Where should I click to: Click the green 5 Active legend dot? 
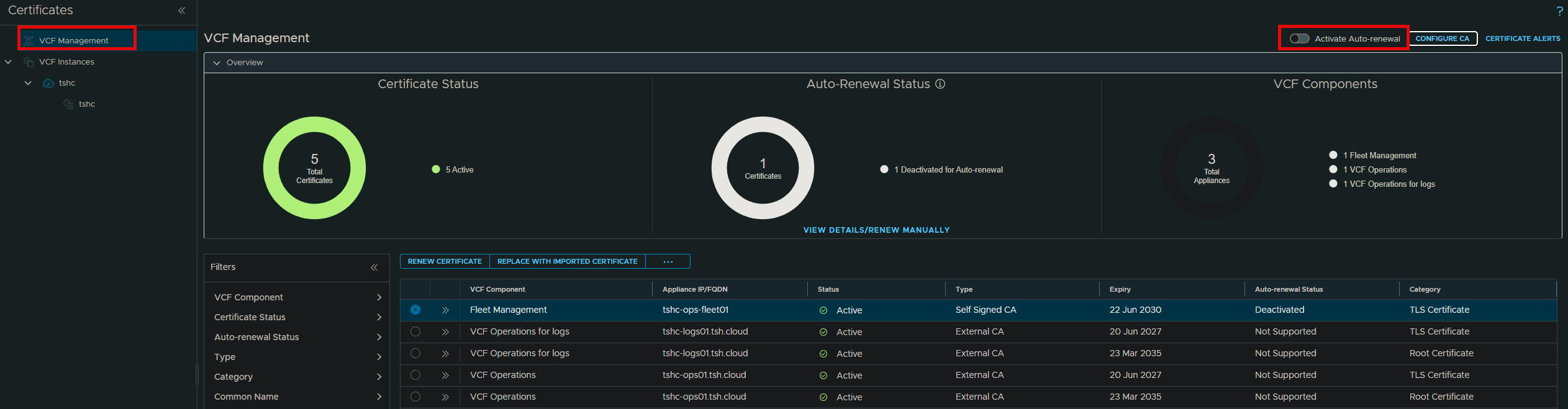(436, 169)
